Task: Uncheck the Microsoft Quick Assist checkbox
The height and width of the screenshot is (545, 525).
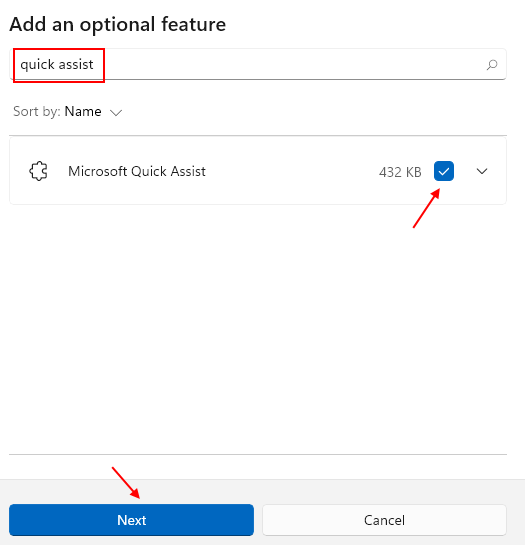Action: [x=444, y=171]
